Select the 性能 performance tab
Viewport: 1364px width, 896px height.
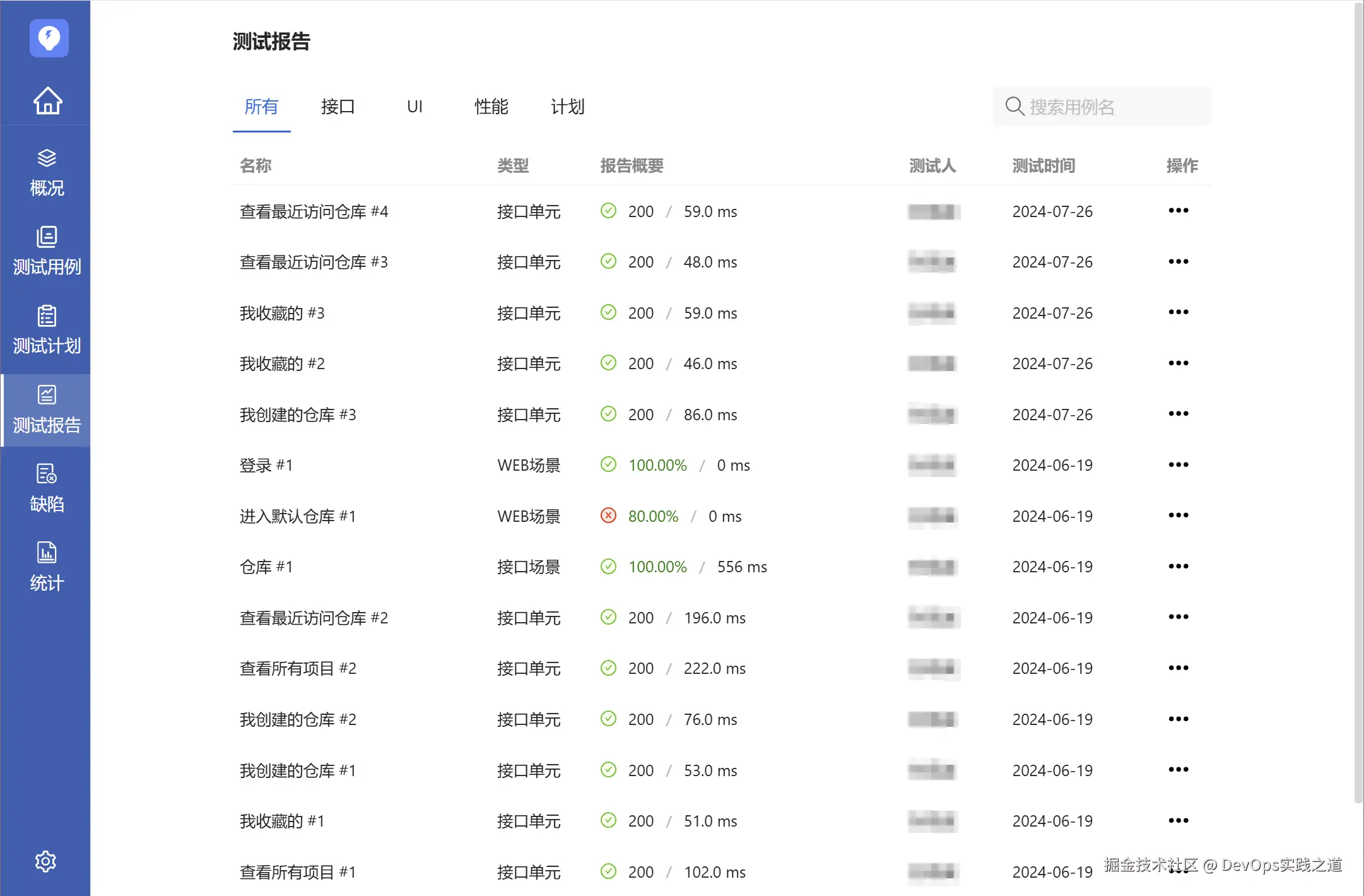tap(491, 107)
